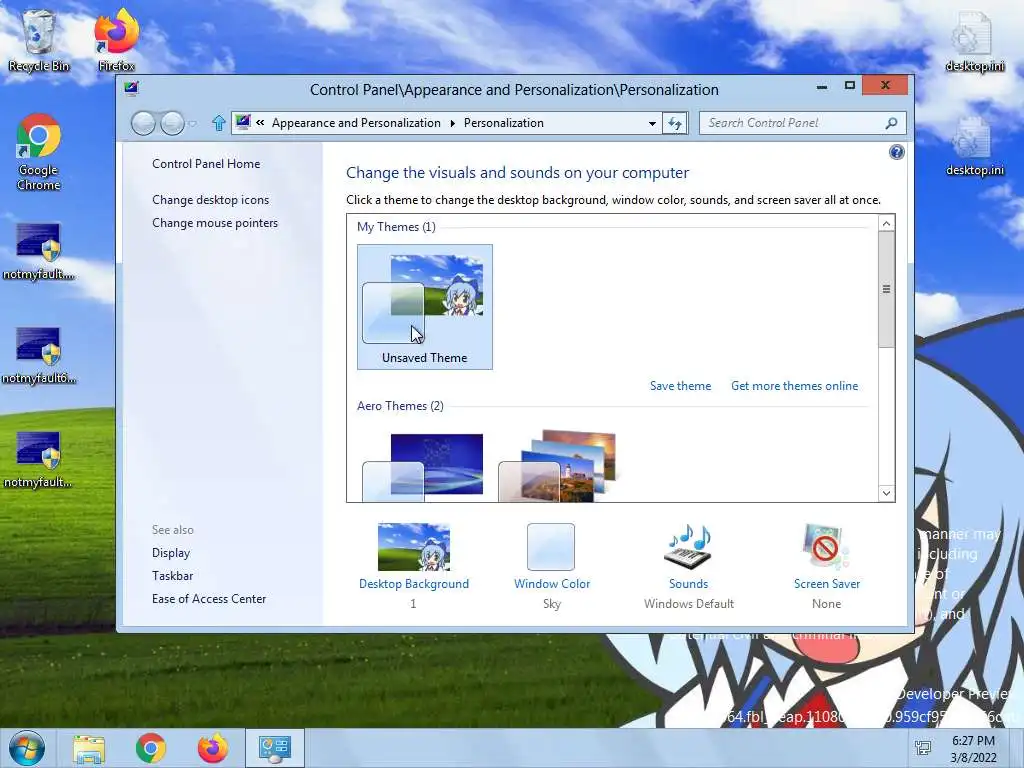Open the Window Color Sky swatch
The height and width of the screenshot is (768, 1024).
pyautogui.click(x=551, y=547)
